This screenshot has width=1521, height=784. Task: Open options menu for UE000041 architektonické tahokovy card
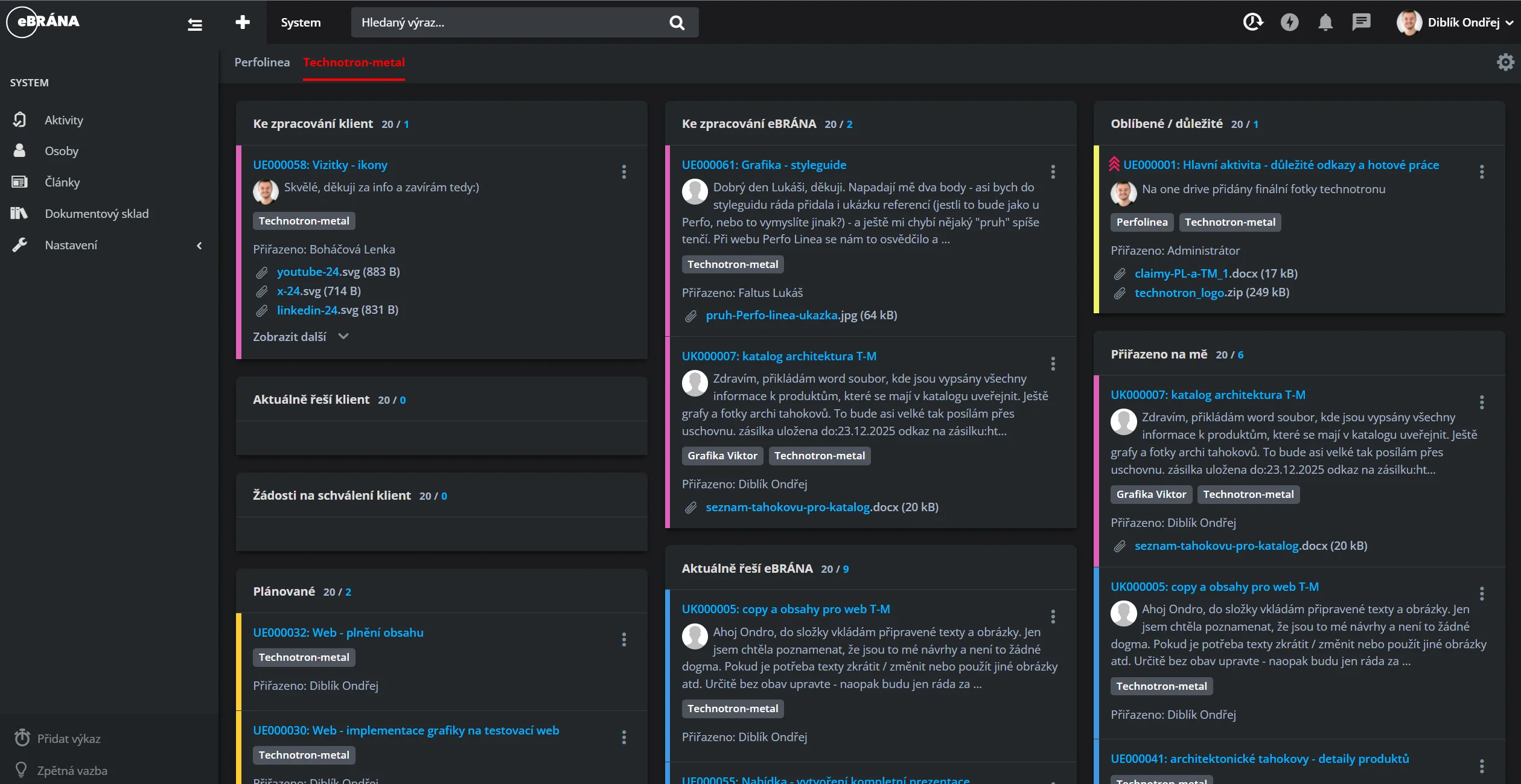click(1482, 766)
